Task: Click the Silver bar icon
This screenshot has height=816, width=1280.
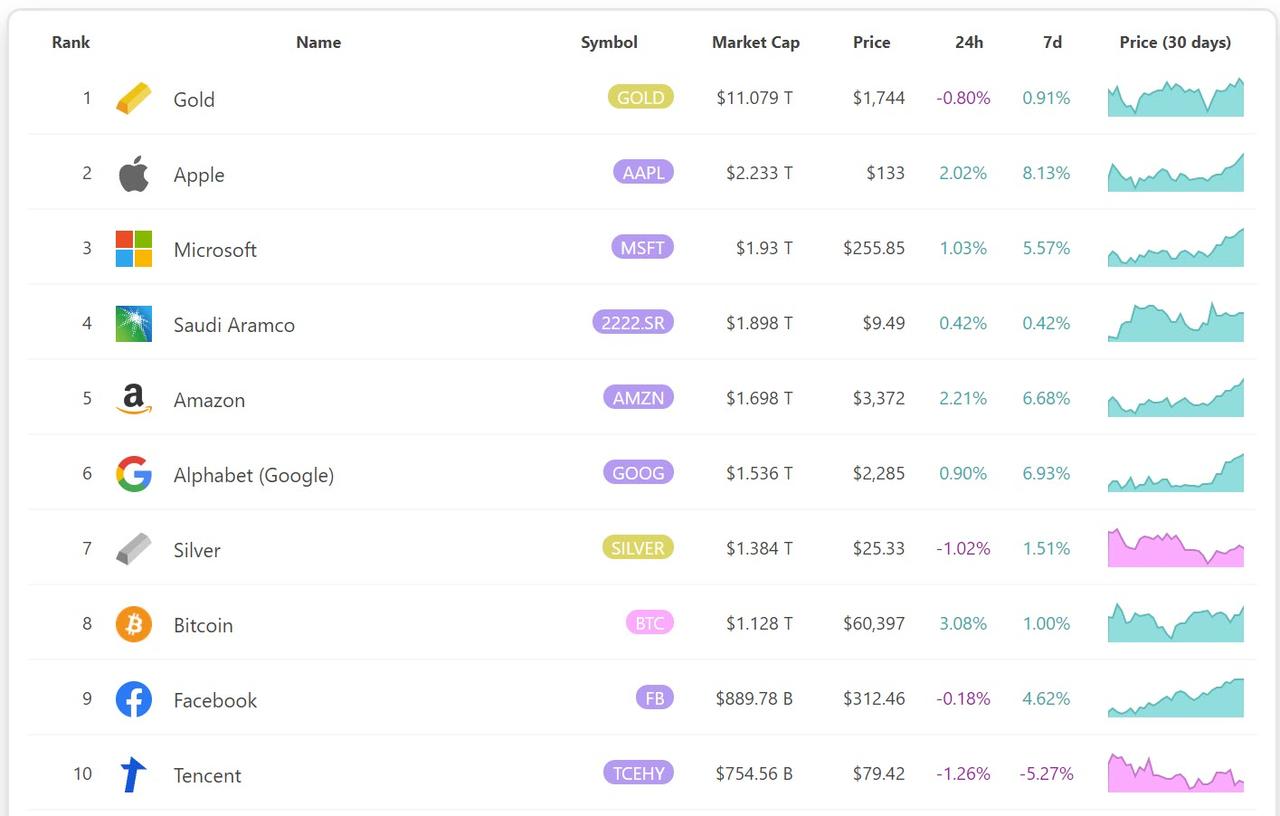Action: pos(133,549)
